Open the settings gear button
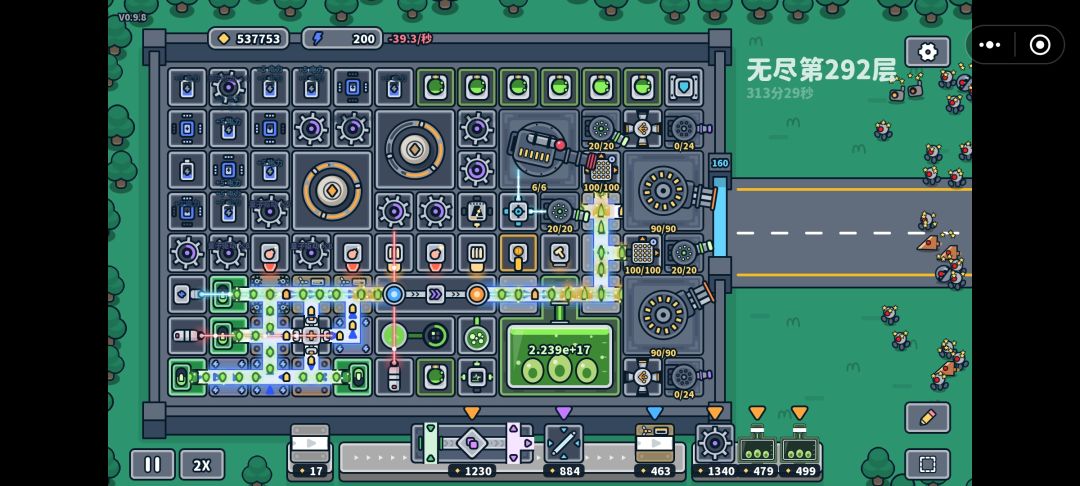The image size is (1080, 486). pos(927,52)
